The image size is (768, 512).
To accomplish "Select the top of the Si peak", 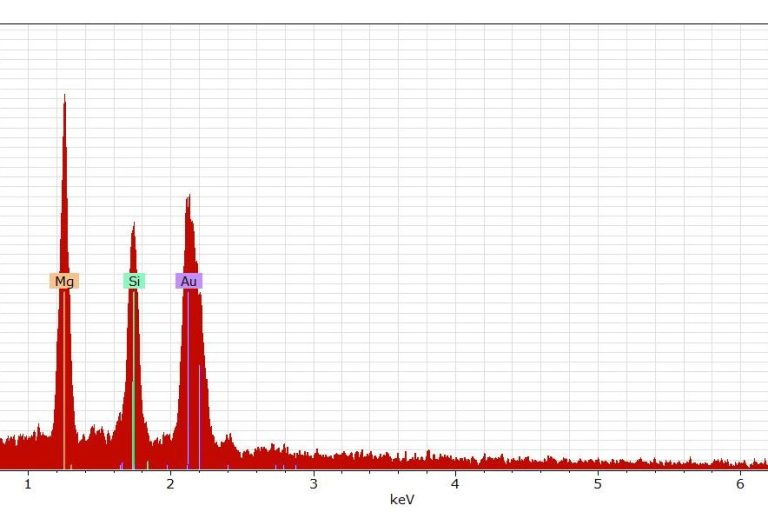I will pyautogui.click(x=133, y=225).
